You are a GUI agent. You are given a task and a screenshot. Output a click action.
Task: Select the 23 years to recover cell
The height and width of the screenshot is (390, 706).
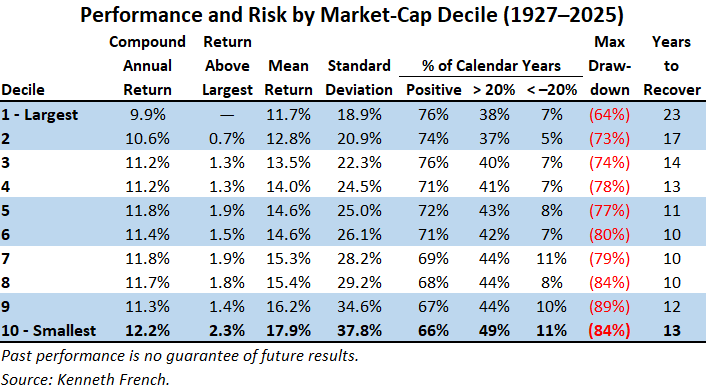pyautogui.click(x=672, y=114)
